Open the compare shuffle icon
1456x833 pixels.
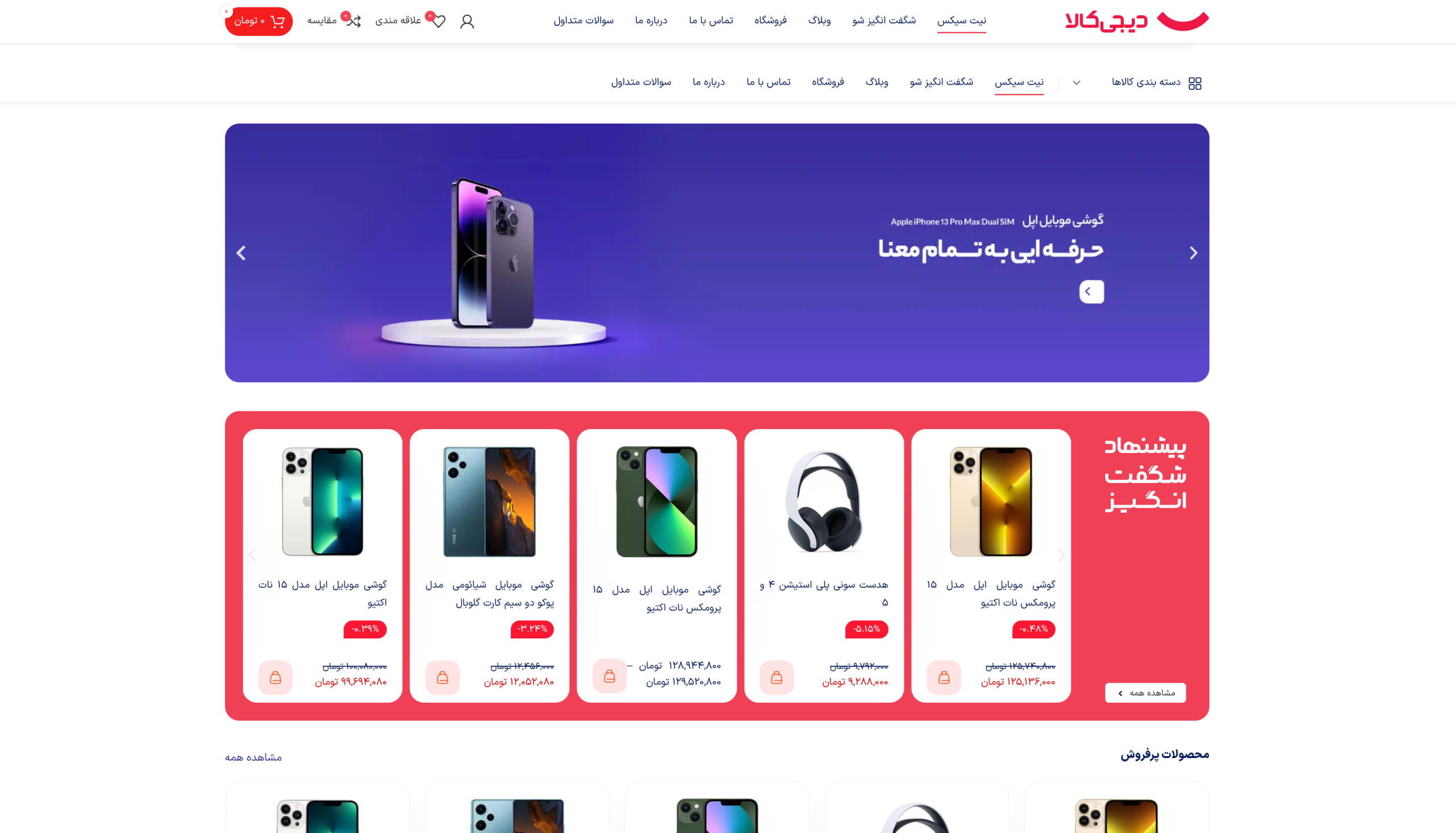[x=354, y=21]
